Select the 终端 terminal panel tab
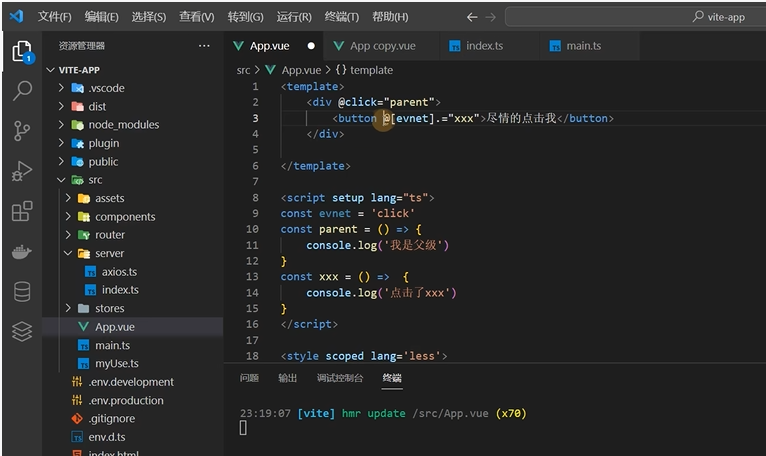766x456 pixels. tap(392, 378)
